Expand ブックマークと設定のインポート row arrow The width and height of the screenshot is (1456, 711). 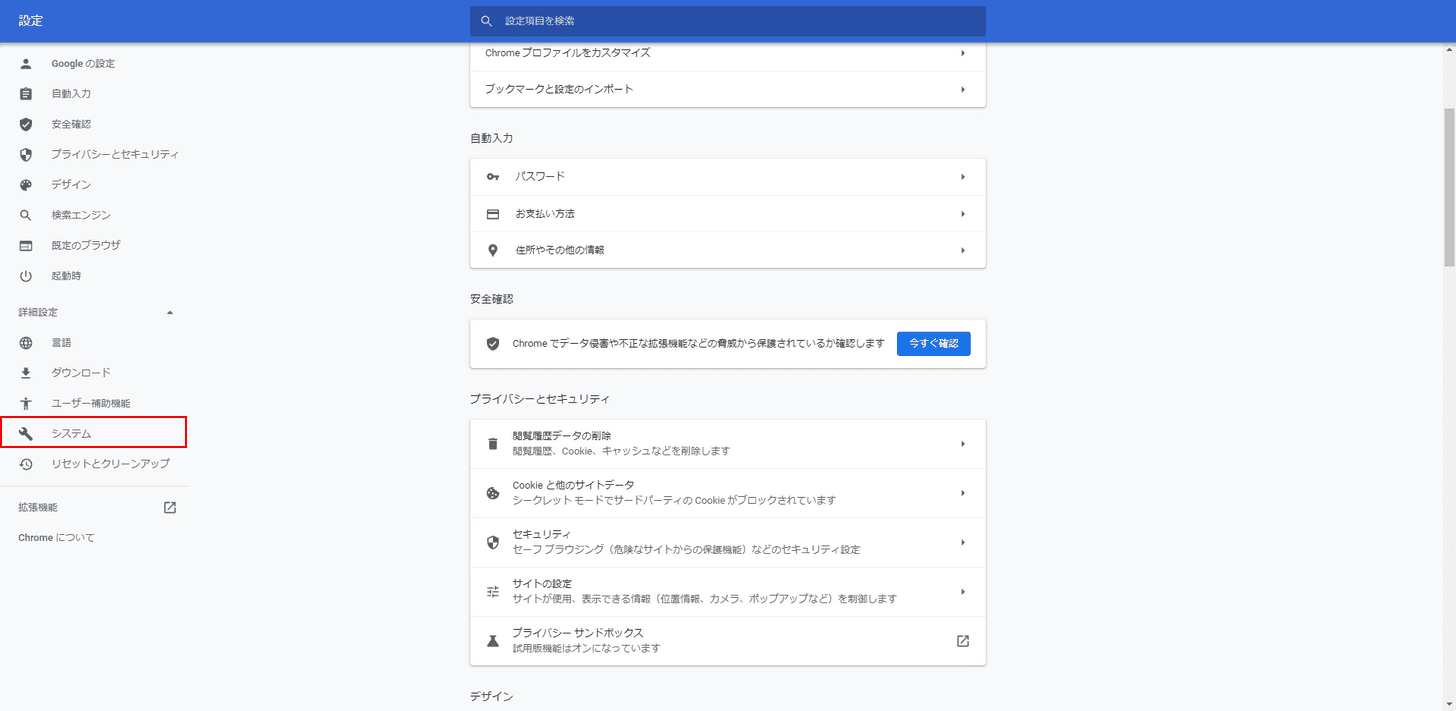(x=963, y=89)
